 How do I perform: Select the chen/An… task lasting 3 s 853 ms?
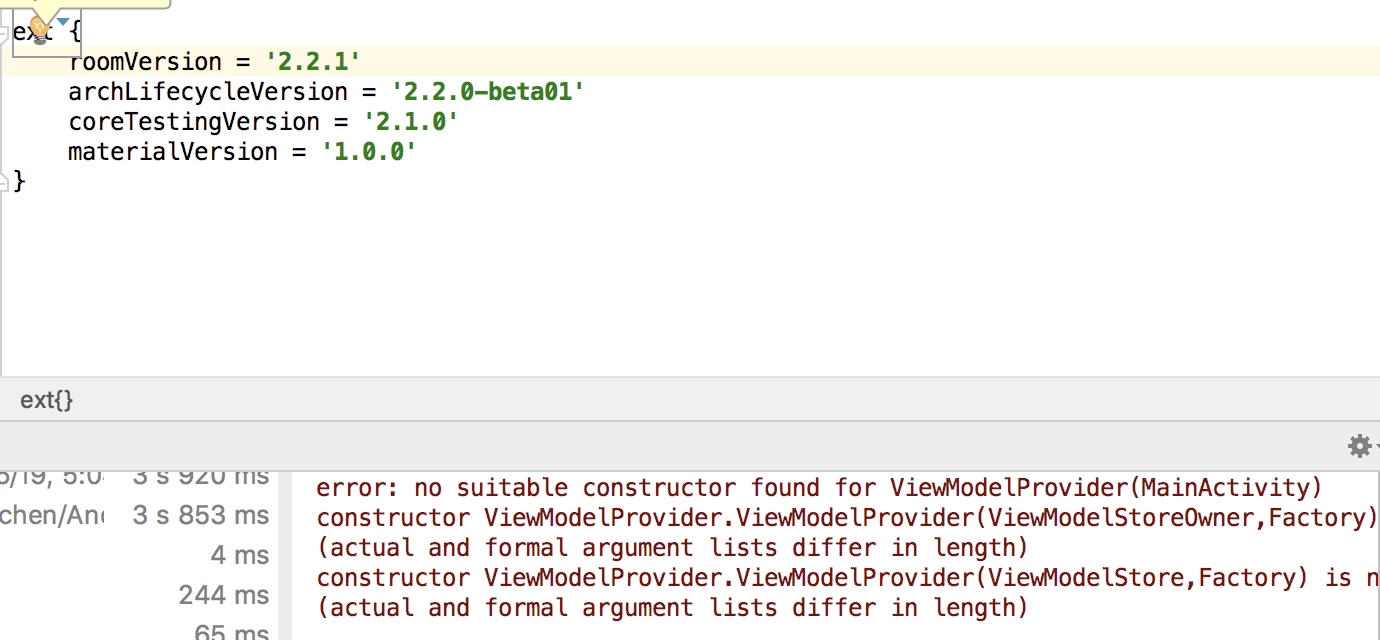(x=130, y=515)
